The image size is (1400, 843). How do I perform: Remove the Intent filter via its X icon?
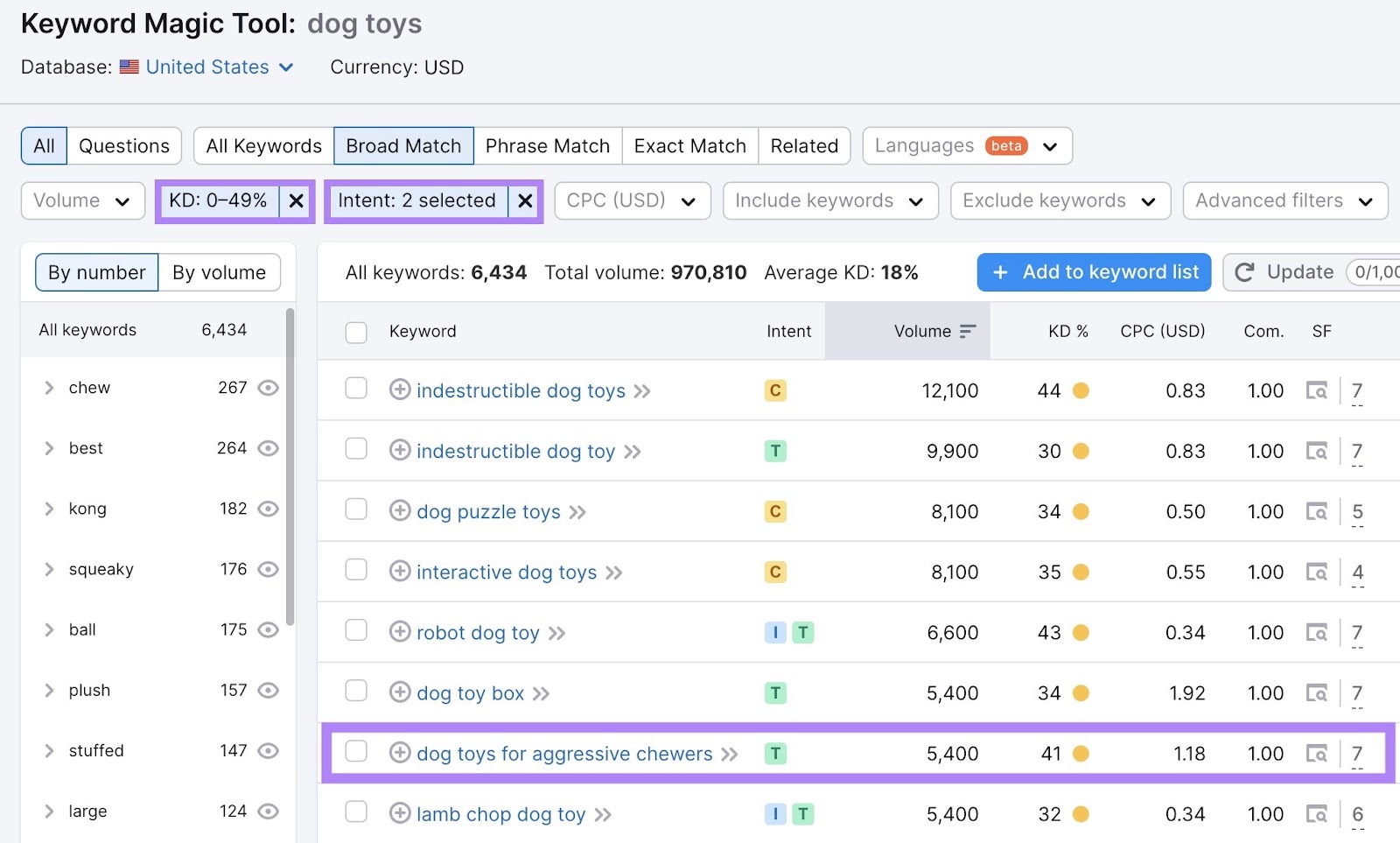pos(524,200)
